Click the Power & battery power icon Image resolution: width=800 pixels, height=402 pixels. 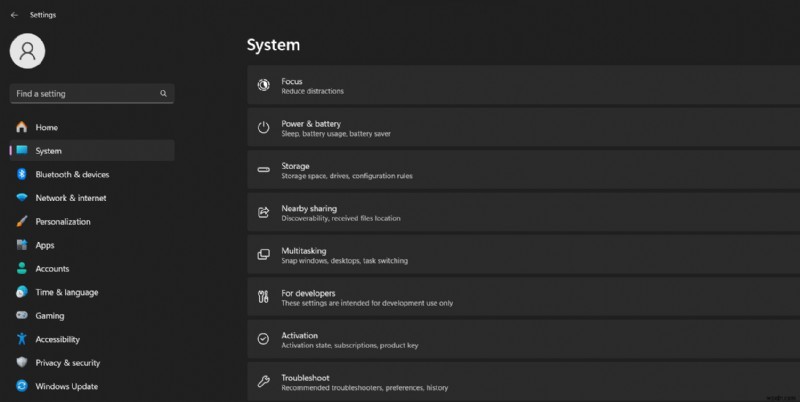point(263,128)
